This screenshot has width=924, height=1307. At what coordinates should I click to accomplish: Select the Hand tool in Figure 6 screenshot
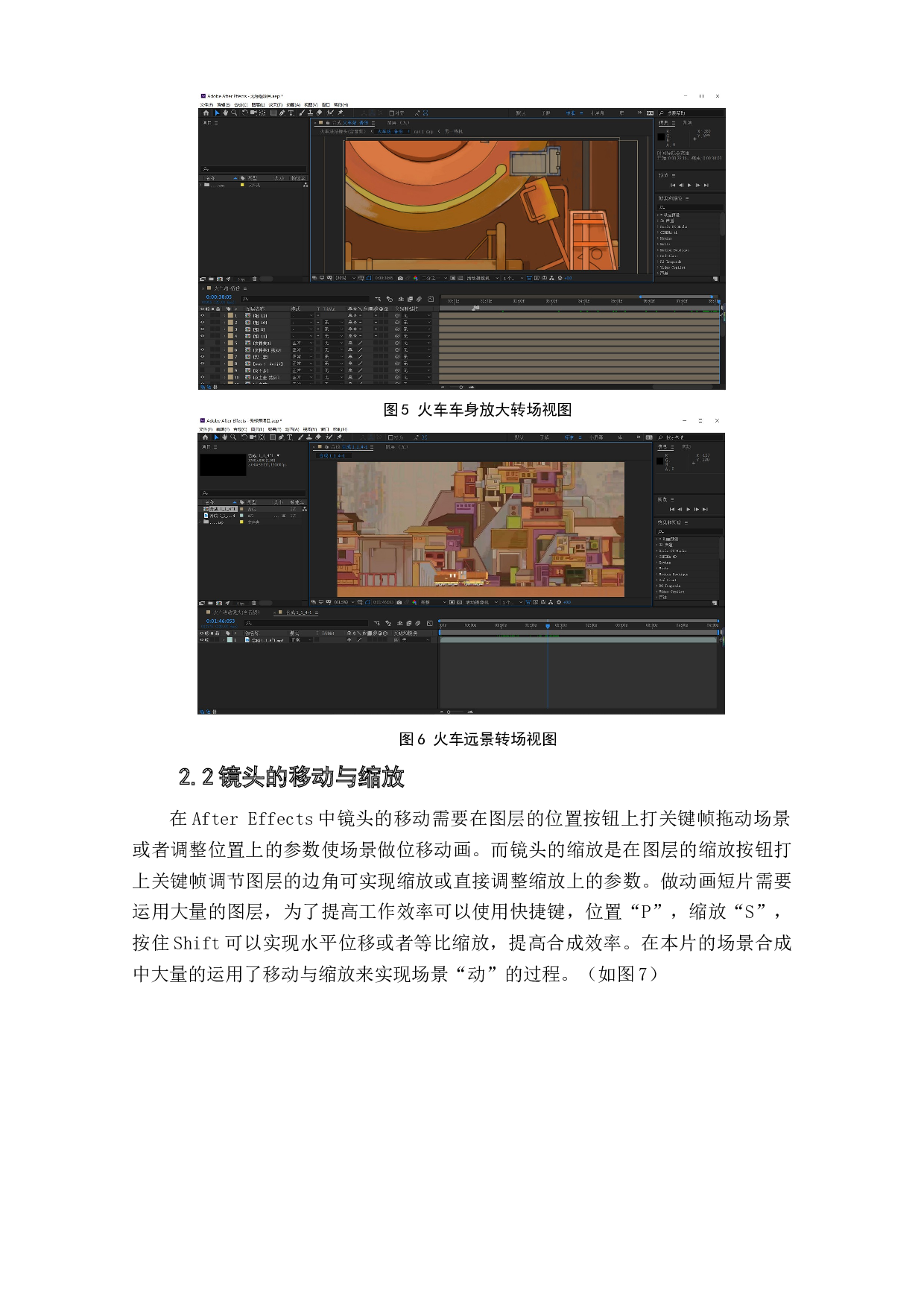(224, 437)
